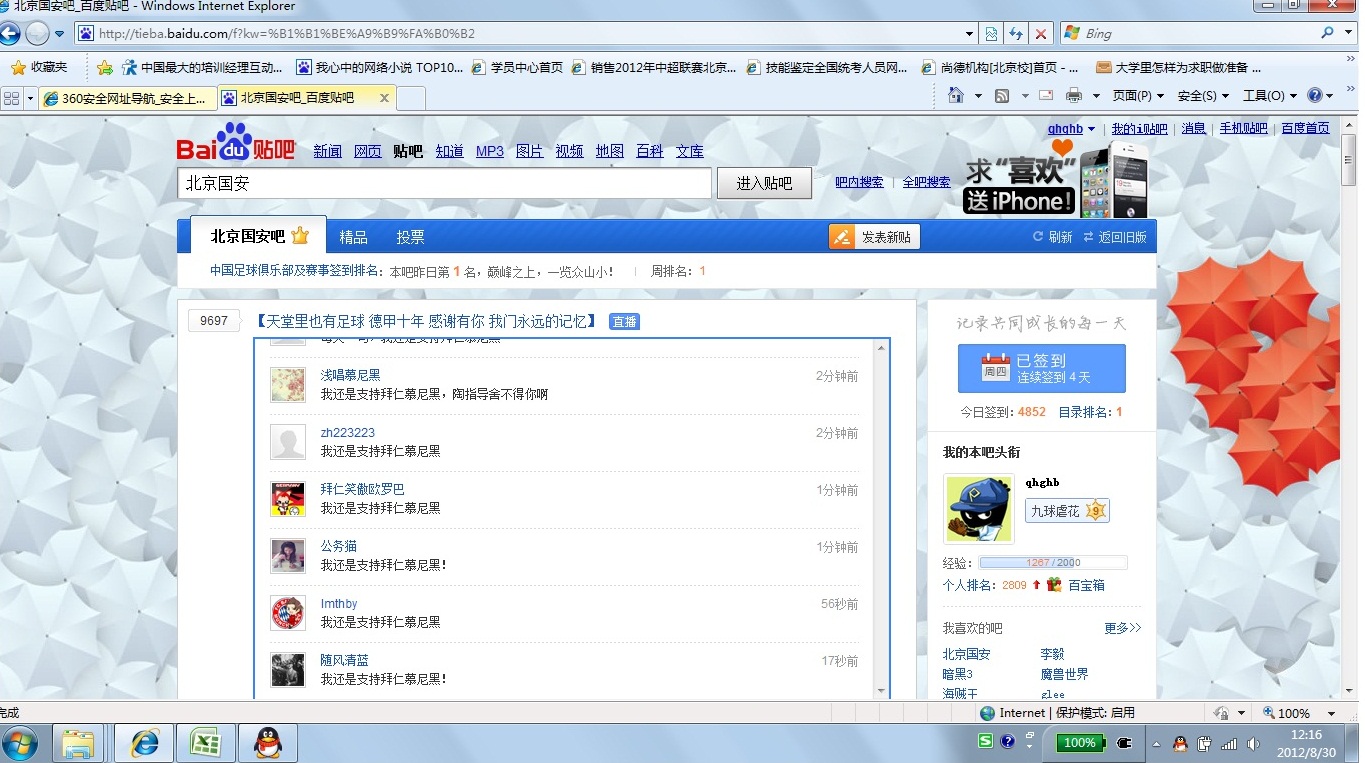The height and width of the screenshot is (763, 1365).
Task: Click the network signal bars tray icon
Action: click(x=1228, y=744)
